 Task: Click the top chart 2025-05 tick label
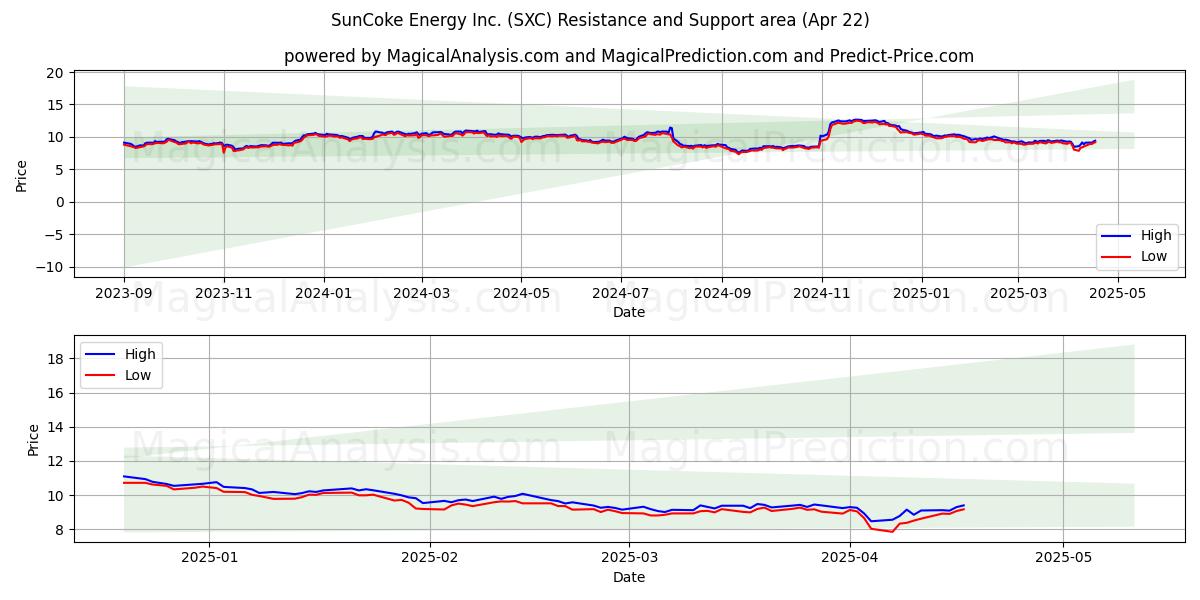[x=1117, y=293]
